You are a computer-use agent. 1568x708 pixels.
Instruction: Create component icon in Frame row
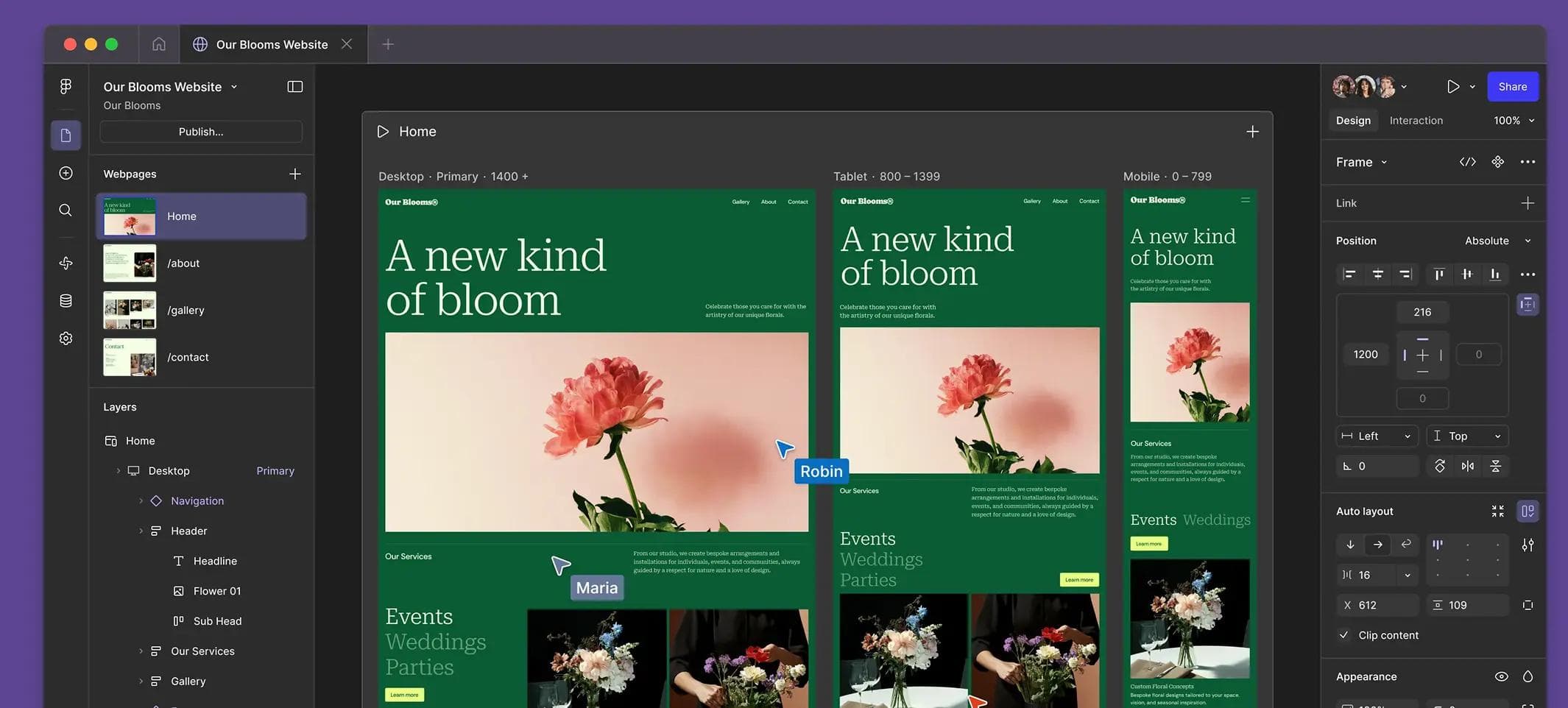pos(1497,162)
